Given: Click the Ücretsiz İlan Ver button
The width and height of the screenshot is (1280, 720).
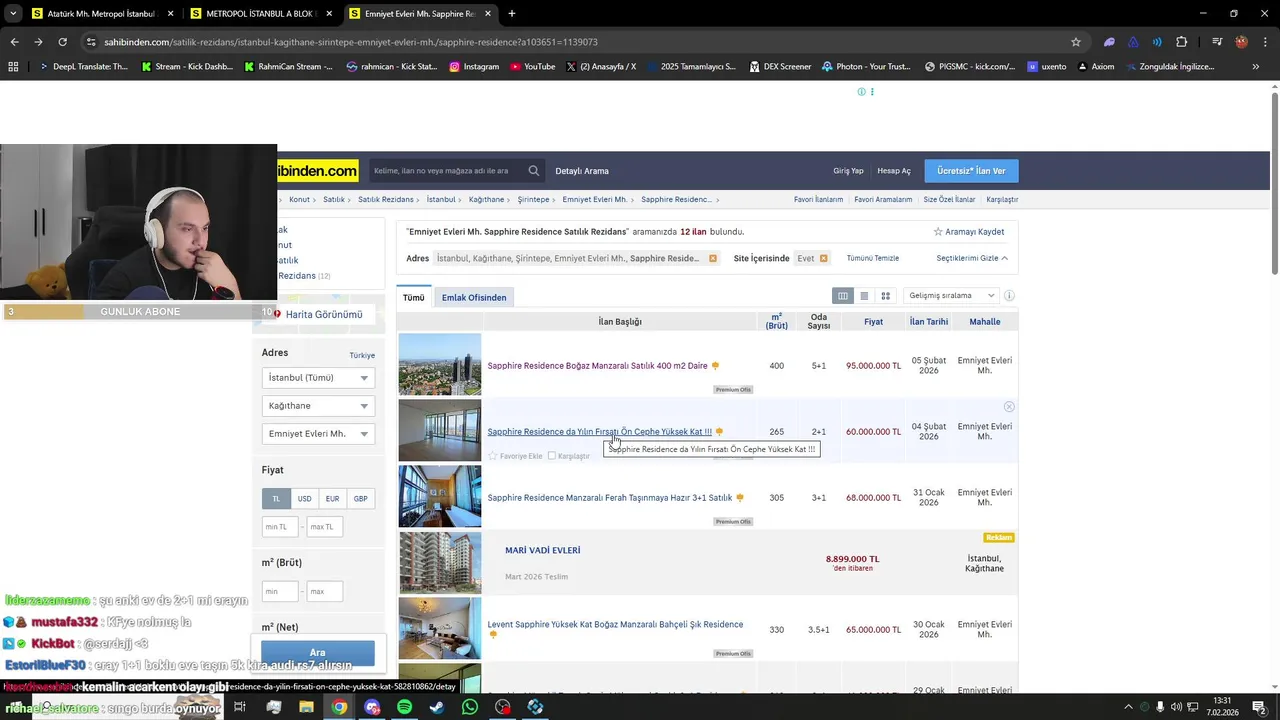Looking at the screenshot, I should click(971, 171).
